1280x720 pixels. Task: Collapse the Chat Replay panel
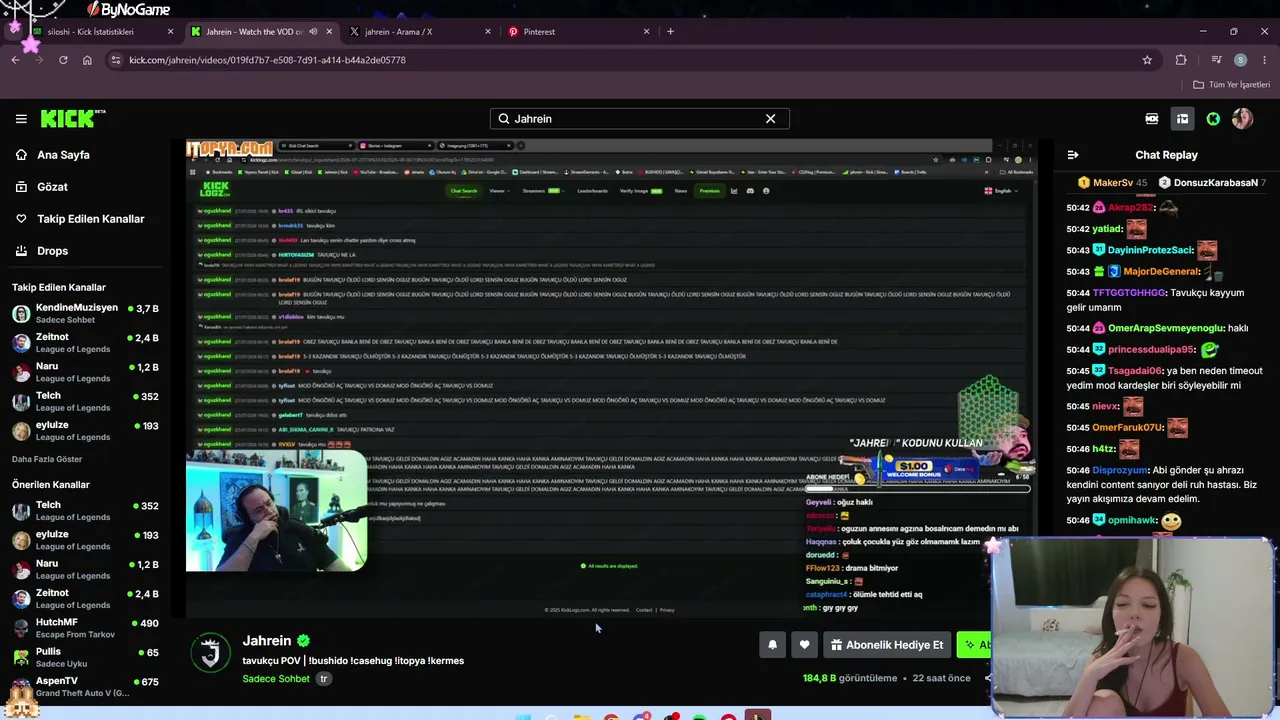click(1073, 155)
